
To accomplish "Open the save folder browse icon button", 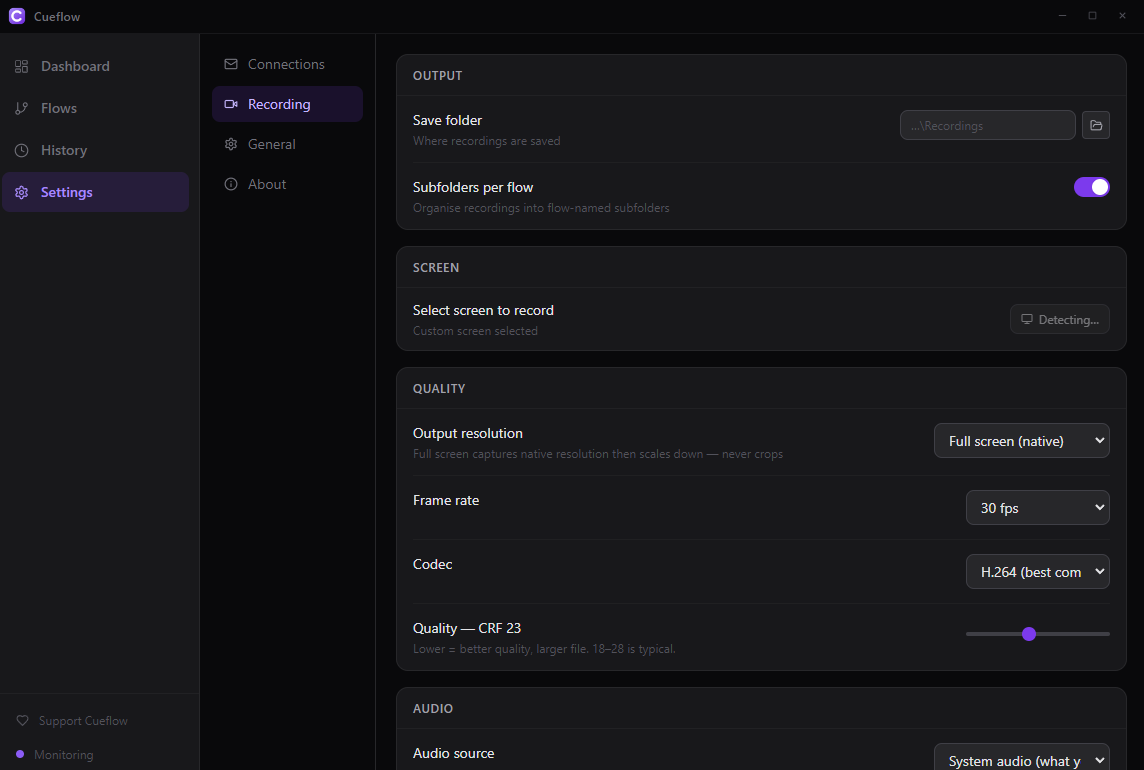I will pos(1096,126).
